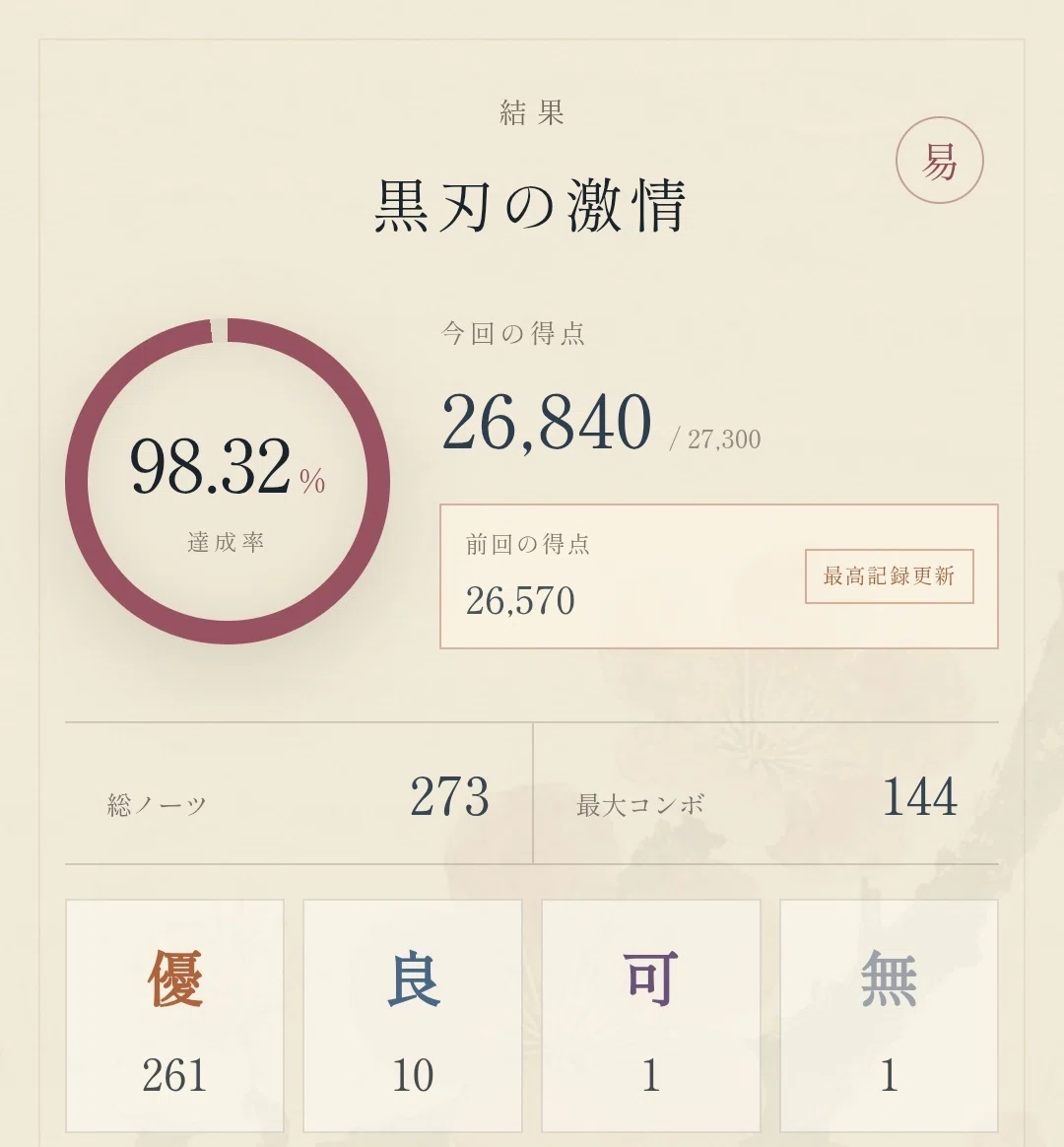Click the max score / 27,300
Screen dimensions: 1064x1147
coord(715,439)
